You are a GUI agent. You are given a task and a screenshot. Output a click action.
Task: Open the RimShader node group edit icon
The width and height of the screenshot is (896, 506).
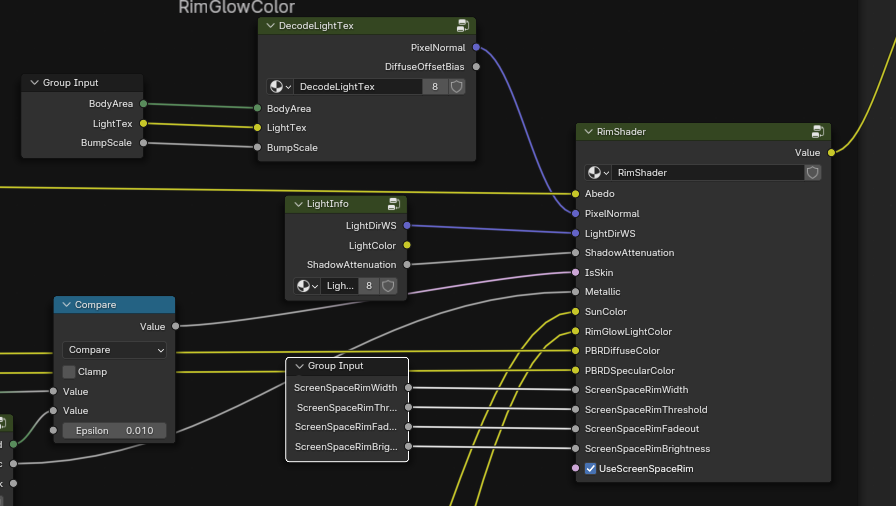[x=817, y=132]
